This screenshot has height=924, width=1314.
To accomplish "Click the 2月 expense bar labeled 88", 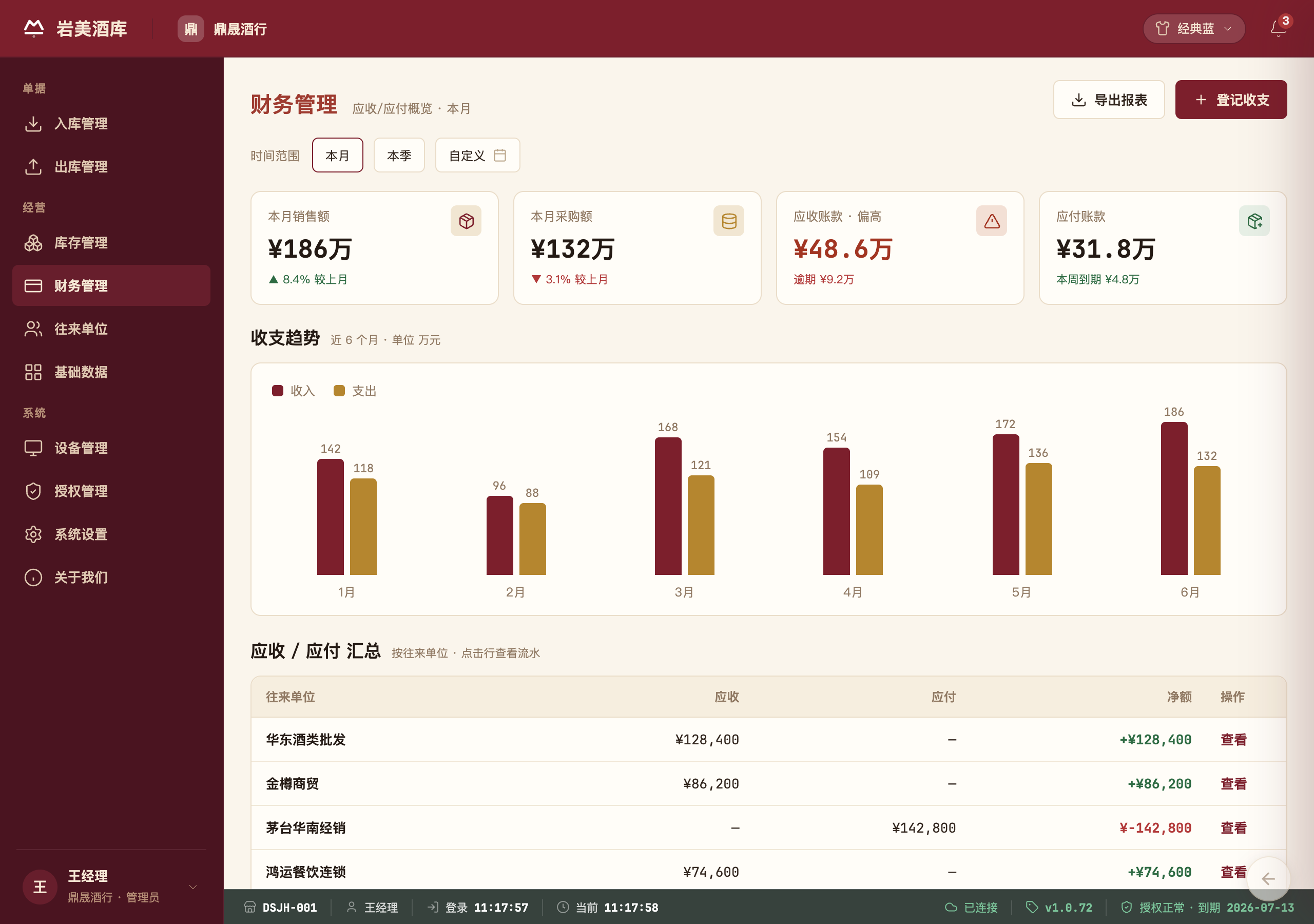I will pos(532,538).
